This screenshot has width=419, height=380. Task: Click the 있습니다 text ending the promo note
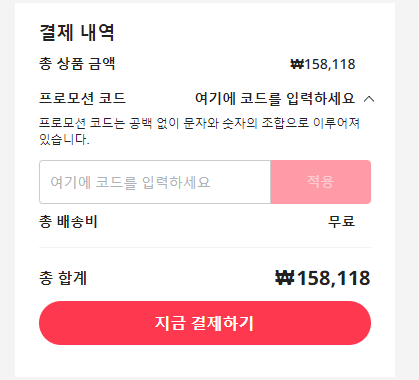click(x=64, y=139)
